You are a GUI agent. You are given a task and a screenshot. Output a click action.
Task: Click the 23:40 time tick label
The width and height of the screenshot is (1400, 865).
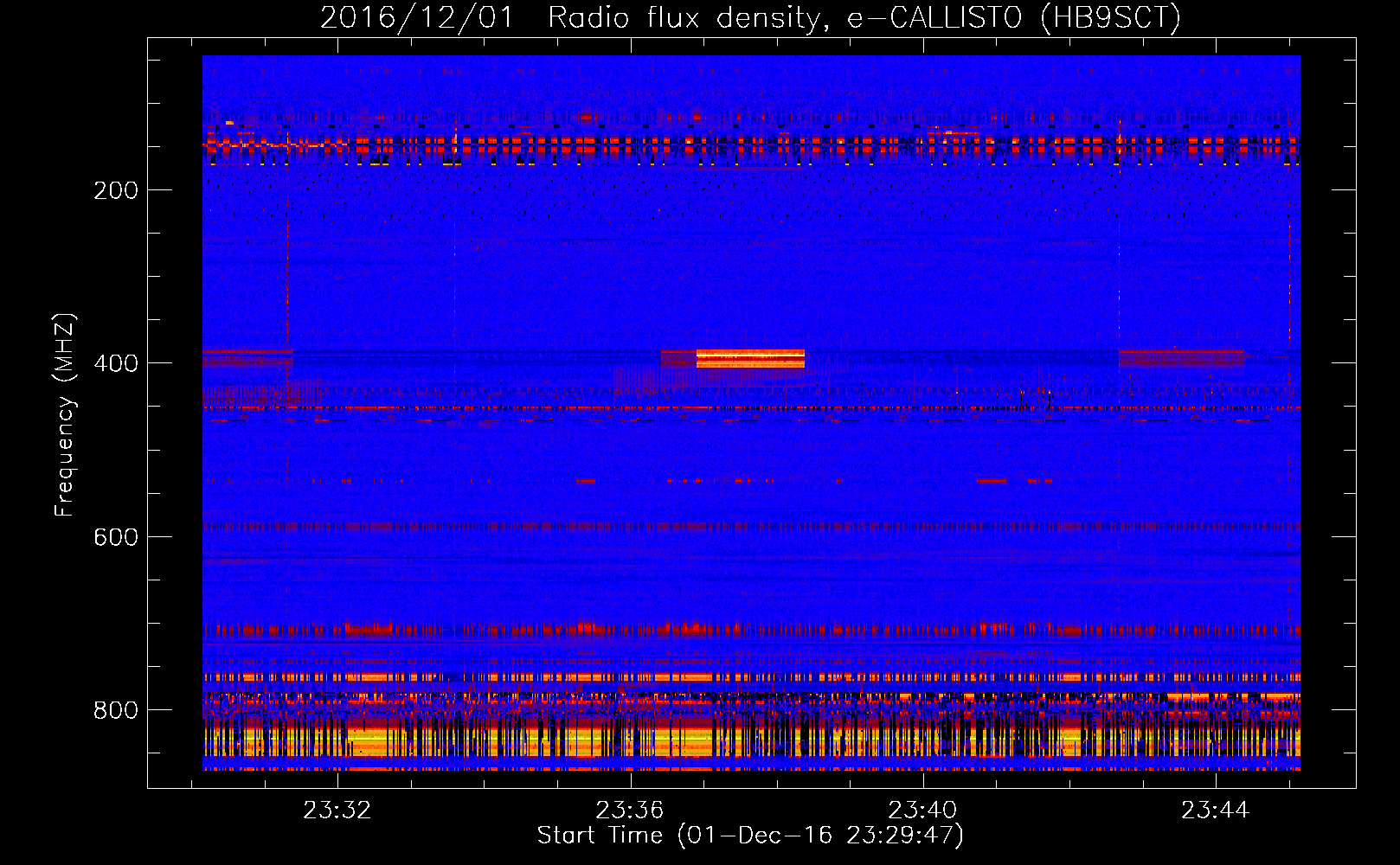[x=923, y=810]
